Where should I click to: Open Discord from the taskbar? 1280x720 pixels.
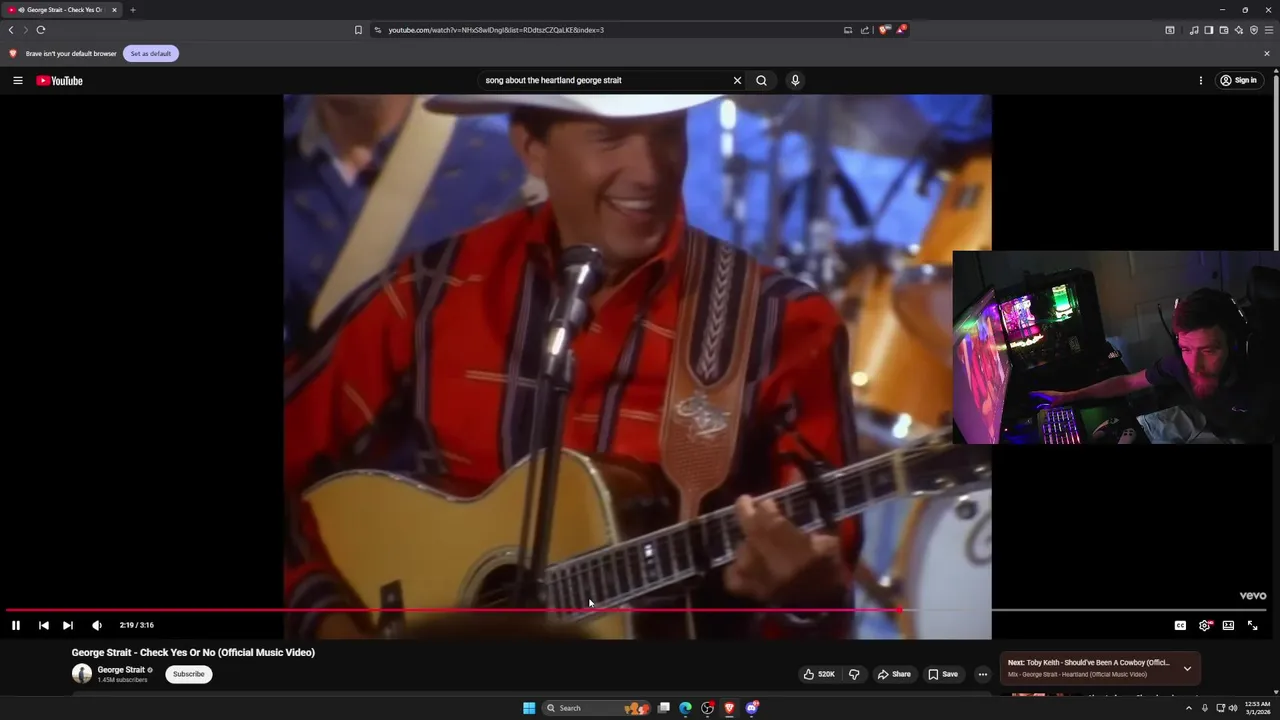click(752, 708)
